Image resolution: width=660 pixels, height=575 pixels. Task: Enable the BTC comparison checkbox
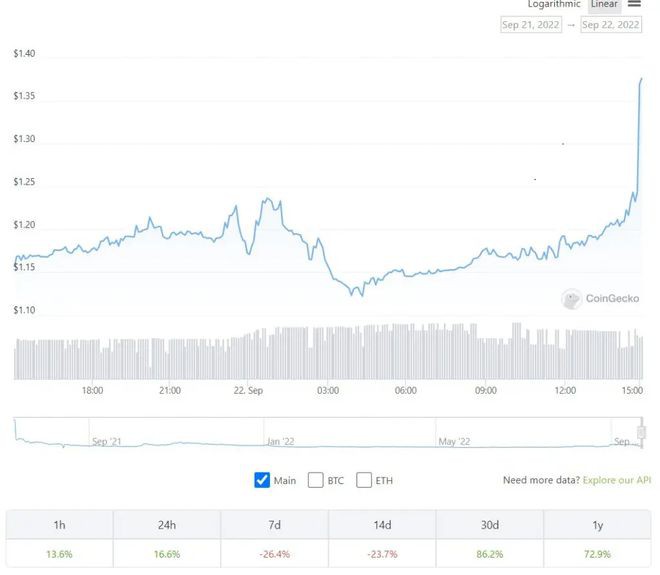316,480
